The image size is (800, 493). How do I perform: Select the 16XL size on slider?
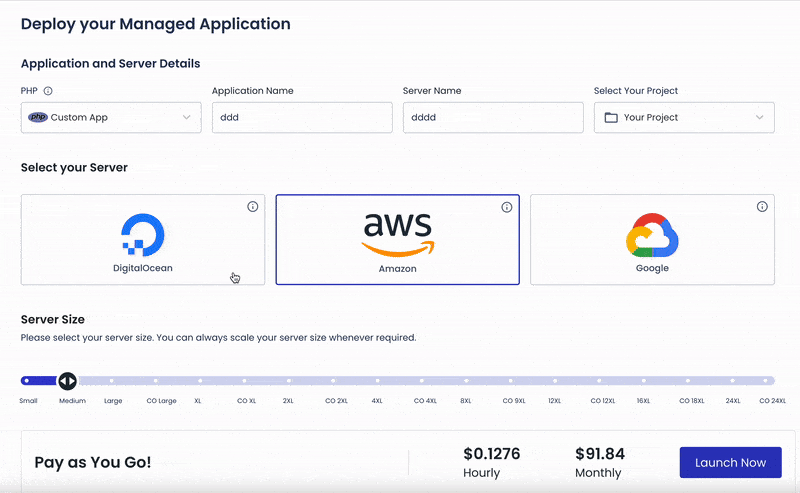(x=643, y=381)
